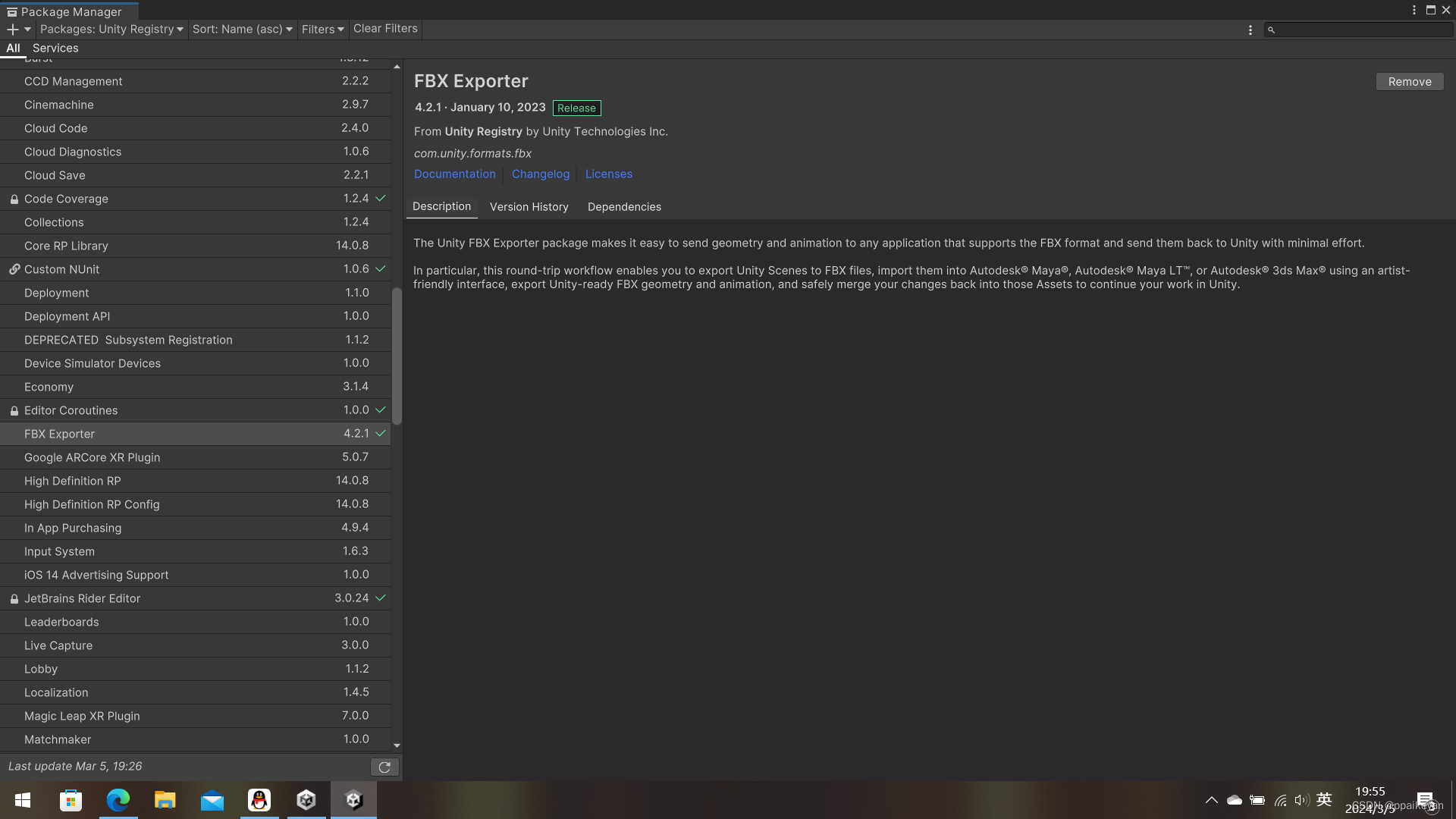Open the Filters dropdown
The width and height of the screenshot is (1456, 819).
(322, 30)
